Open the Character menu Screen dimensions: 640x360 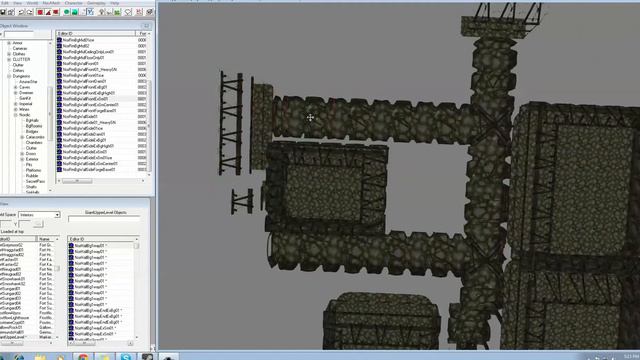[73, 3]
